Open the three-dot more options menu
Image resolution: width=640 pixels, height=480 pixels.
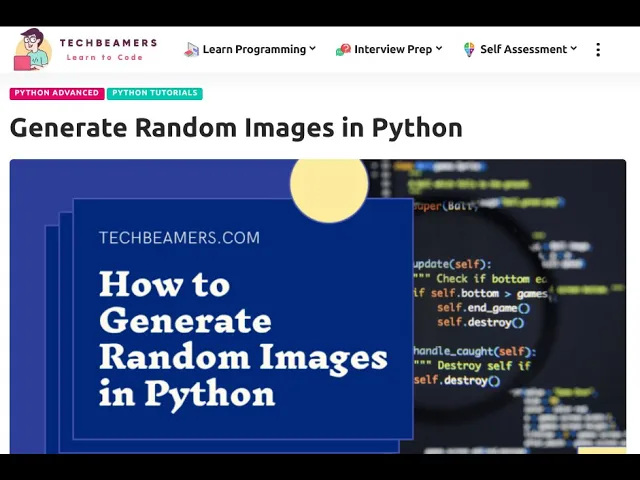click(598, 50)
